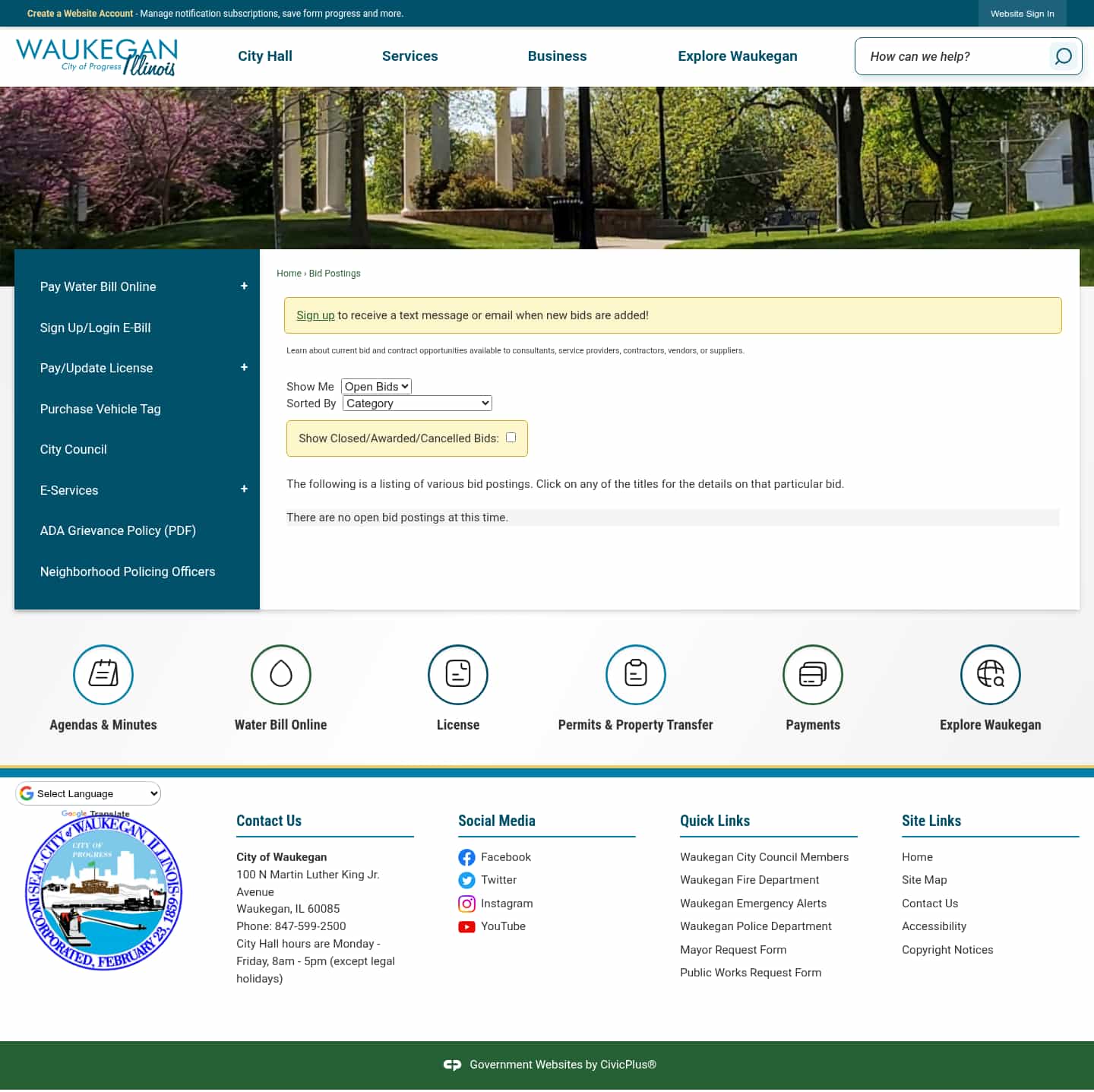
Task: Open the Services menu
Action: click(410, 56)
